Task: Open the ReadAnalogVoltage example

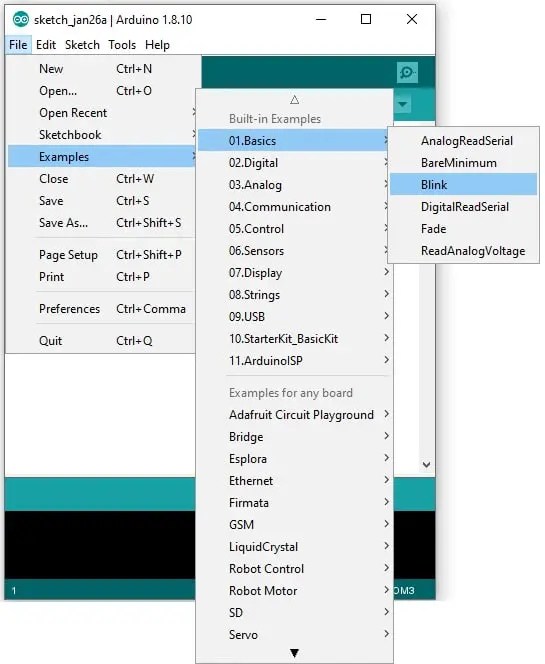Action: point(464,251)
